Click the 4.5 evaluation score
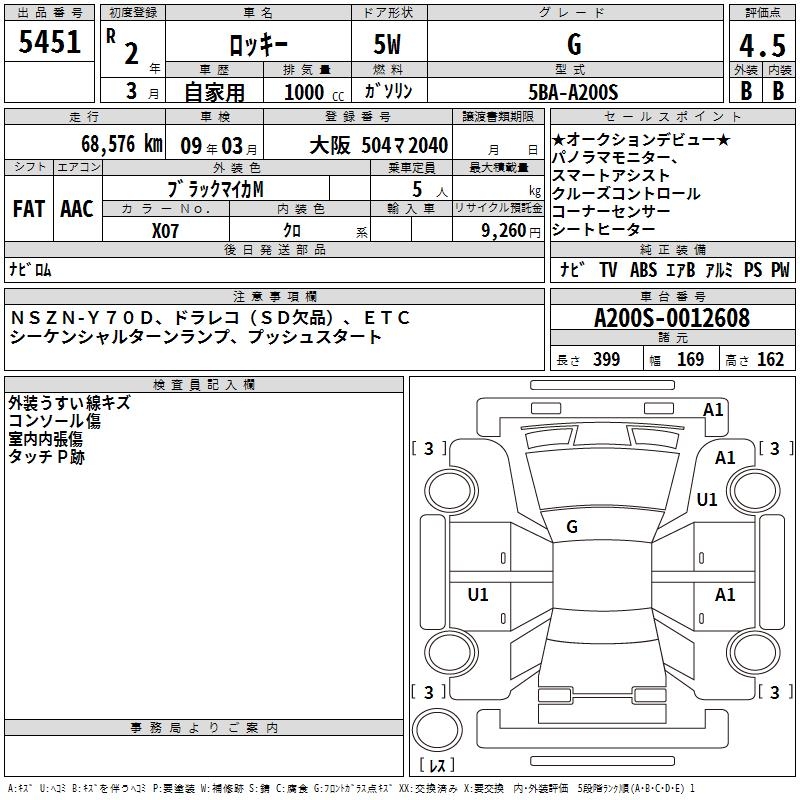This screenshot has height=800, width=800. click(760, 45)
